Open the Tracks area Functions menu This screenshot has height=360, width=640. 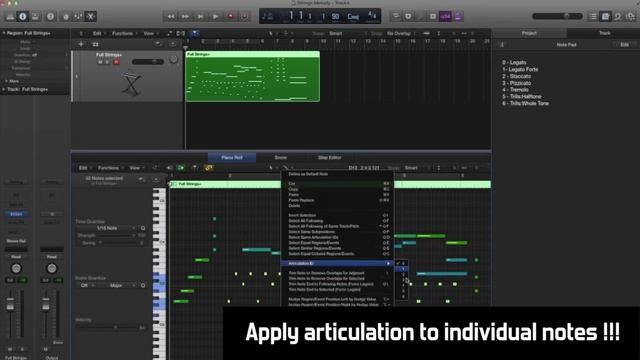124,33
